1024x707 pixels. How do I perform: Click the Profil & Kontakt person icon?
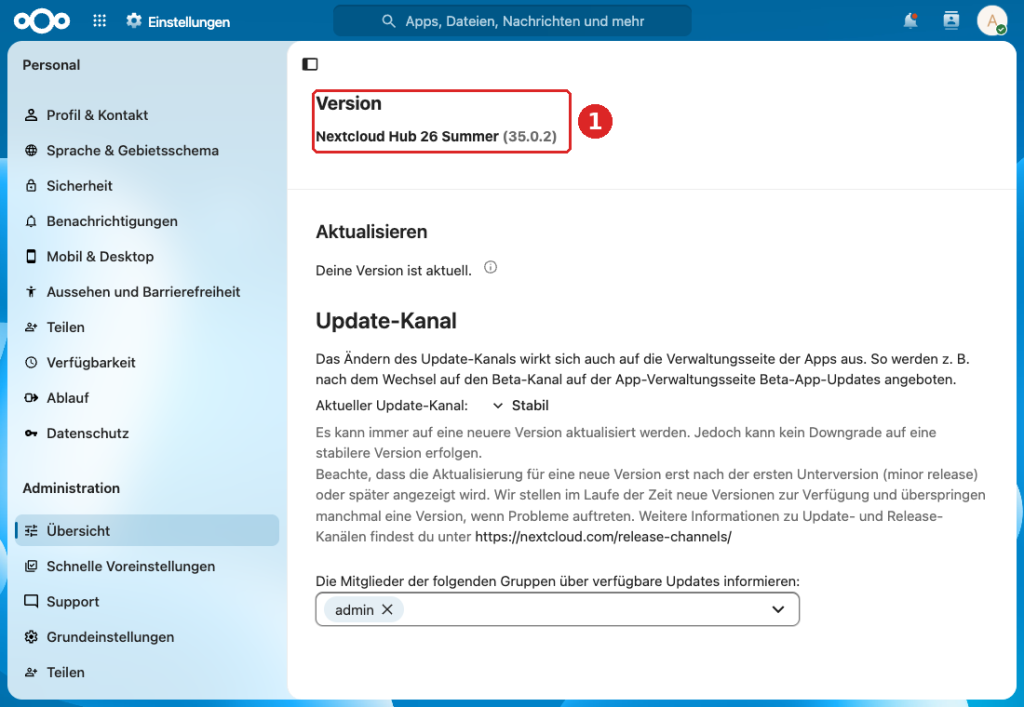[31, 115]
